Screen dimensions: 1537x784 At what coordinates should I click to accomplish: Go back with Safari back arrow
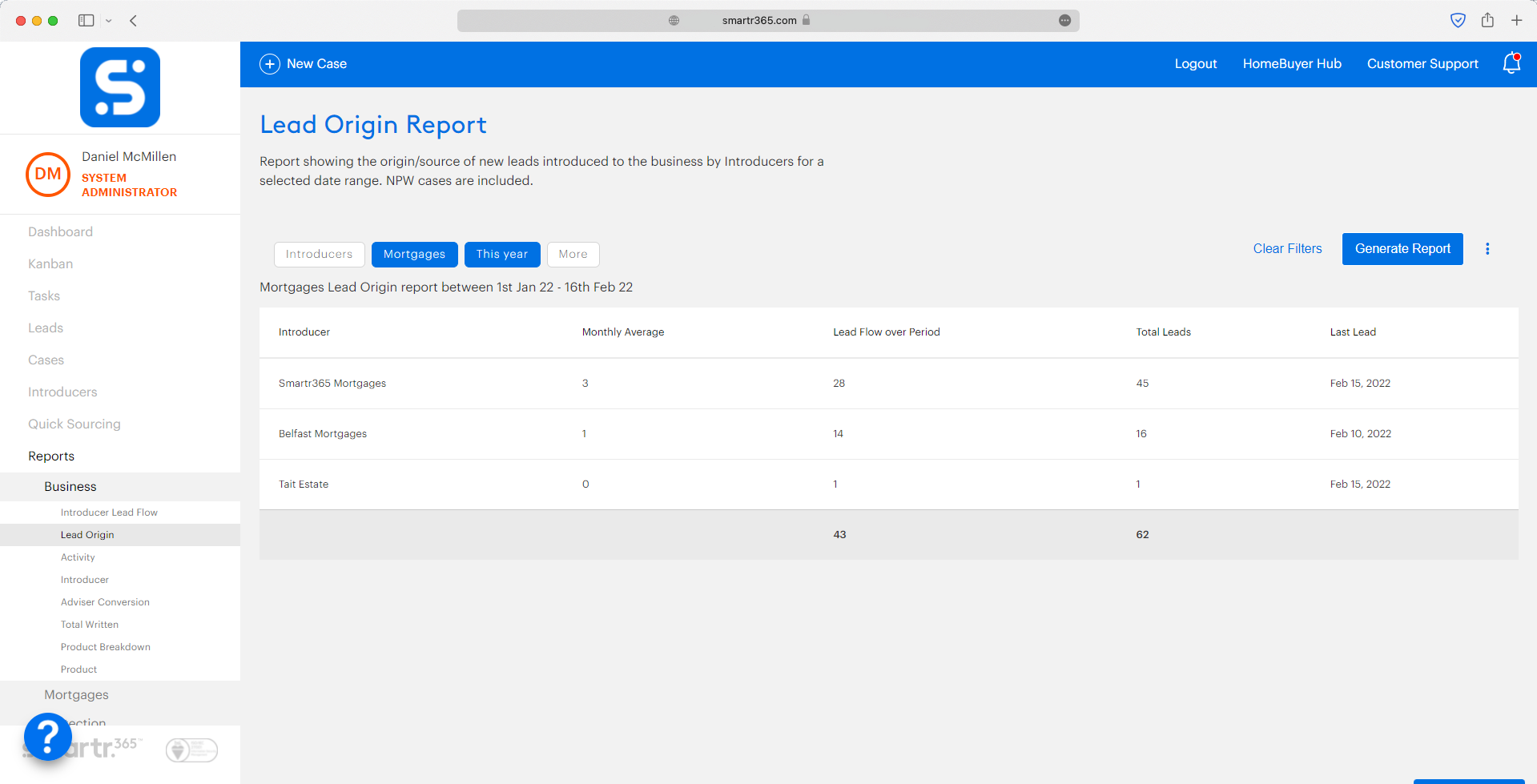pyautogui.click(x=134, y=21)
